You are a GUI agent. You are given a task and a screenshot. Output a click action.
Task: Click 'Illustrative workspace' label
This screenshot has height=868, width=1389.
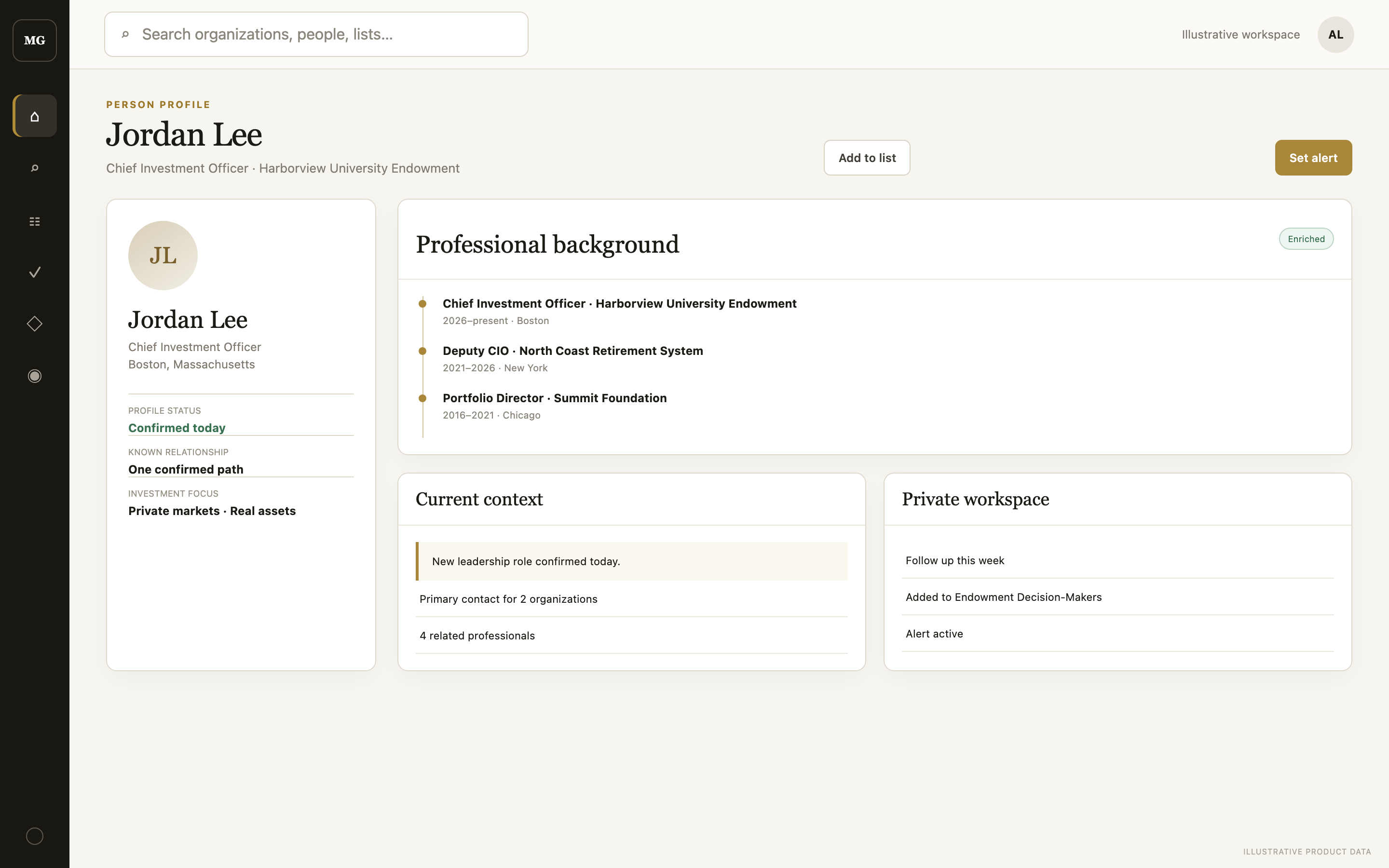pyautogui.click(x=1240, y=34)
